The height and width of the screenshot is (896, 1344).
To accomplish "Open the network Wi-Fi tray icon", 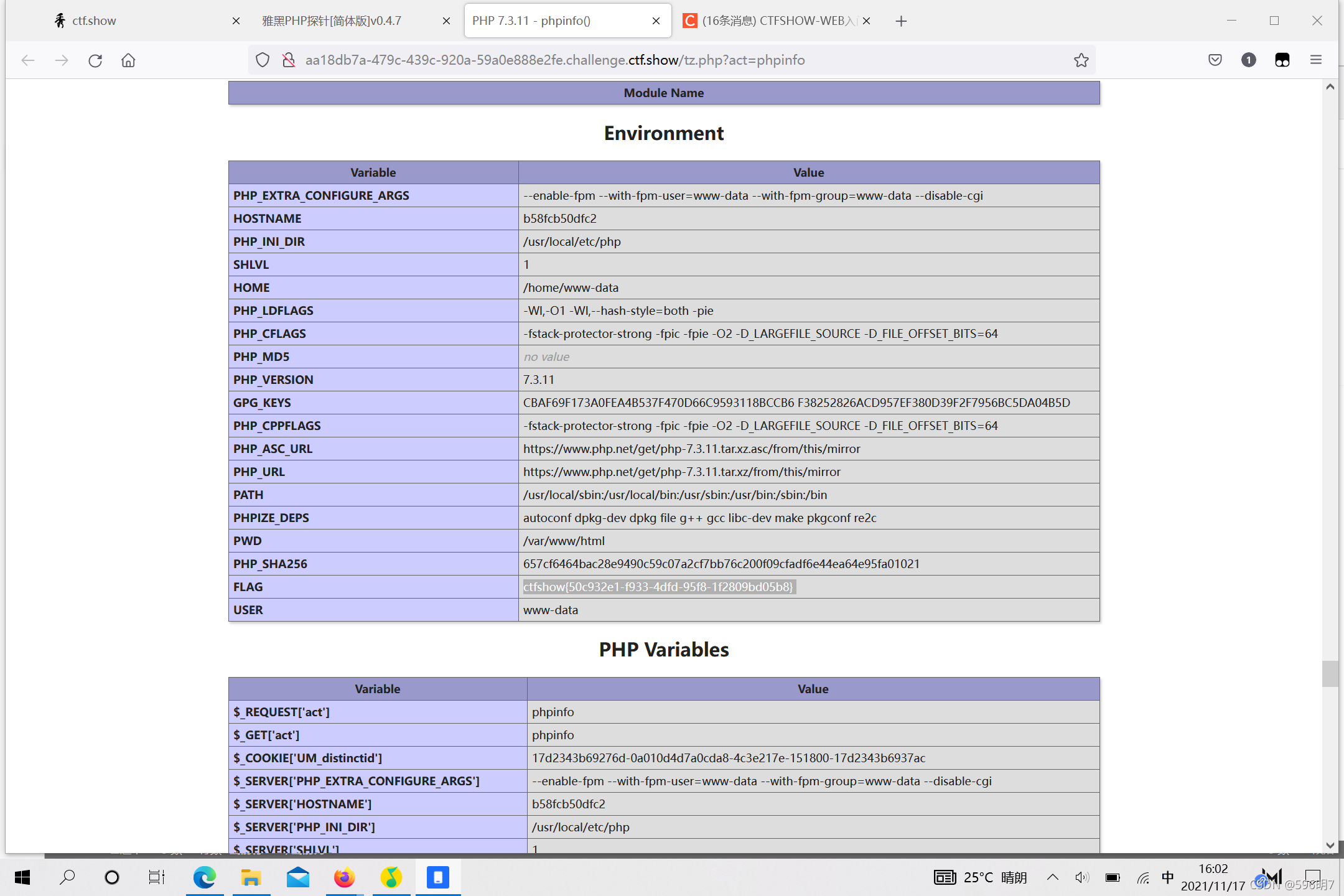I will click(1143, 878).
